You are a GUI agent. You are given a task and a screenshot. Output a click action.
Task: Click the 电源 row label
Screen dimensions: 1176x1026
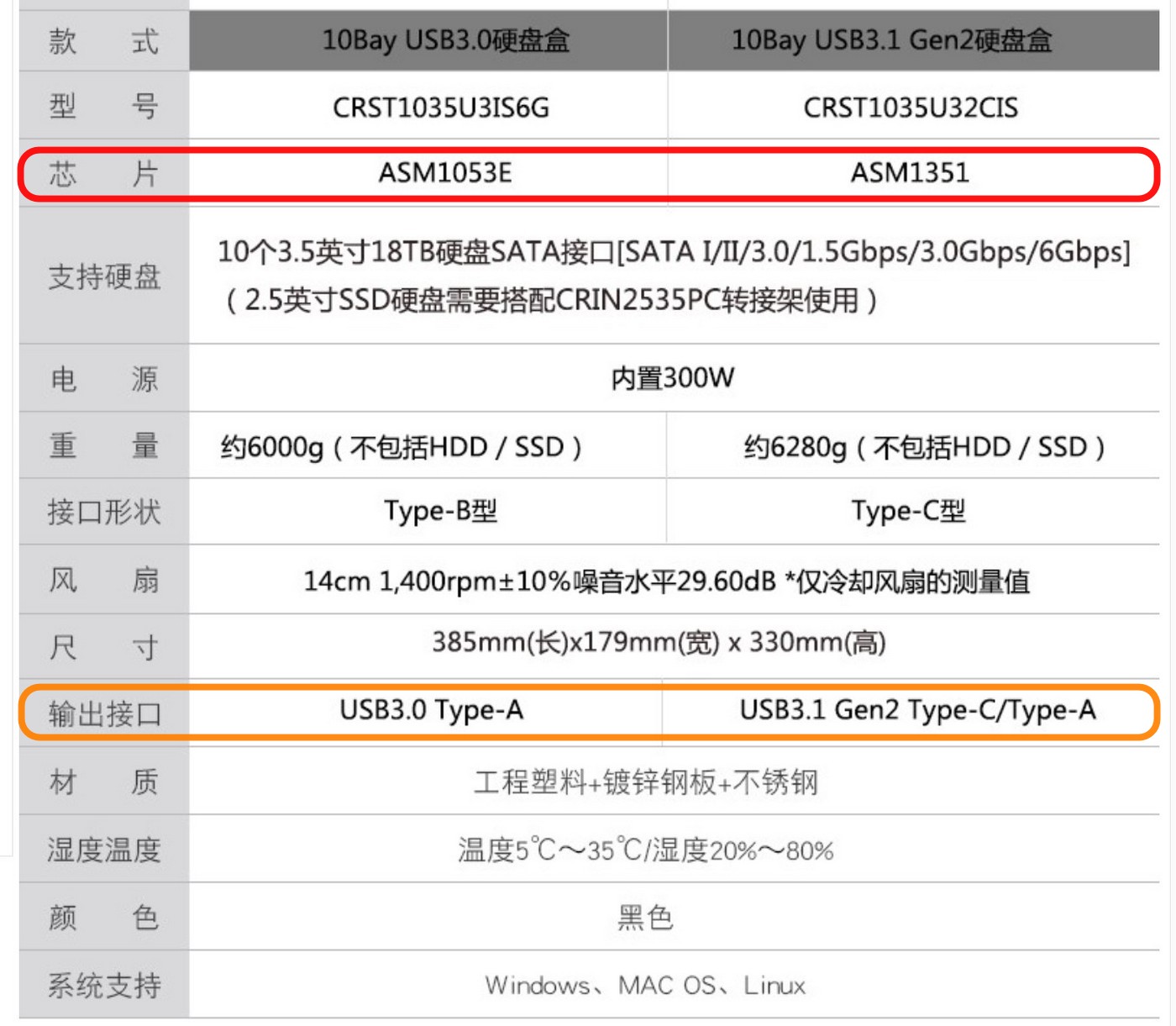104,379
